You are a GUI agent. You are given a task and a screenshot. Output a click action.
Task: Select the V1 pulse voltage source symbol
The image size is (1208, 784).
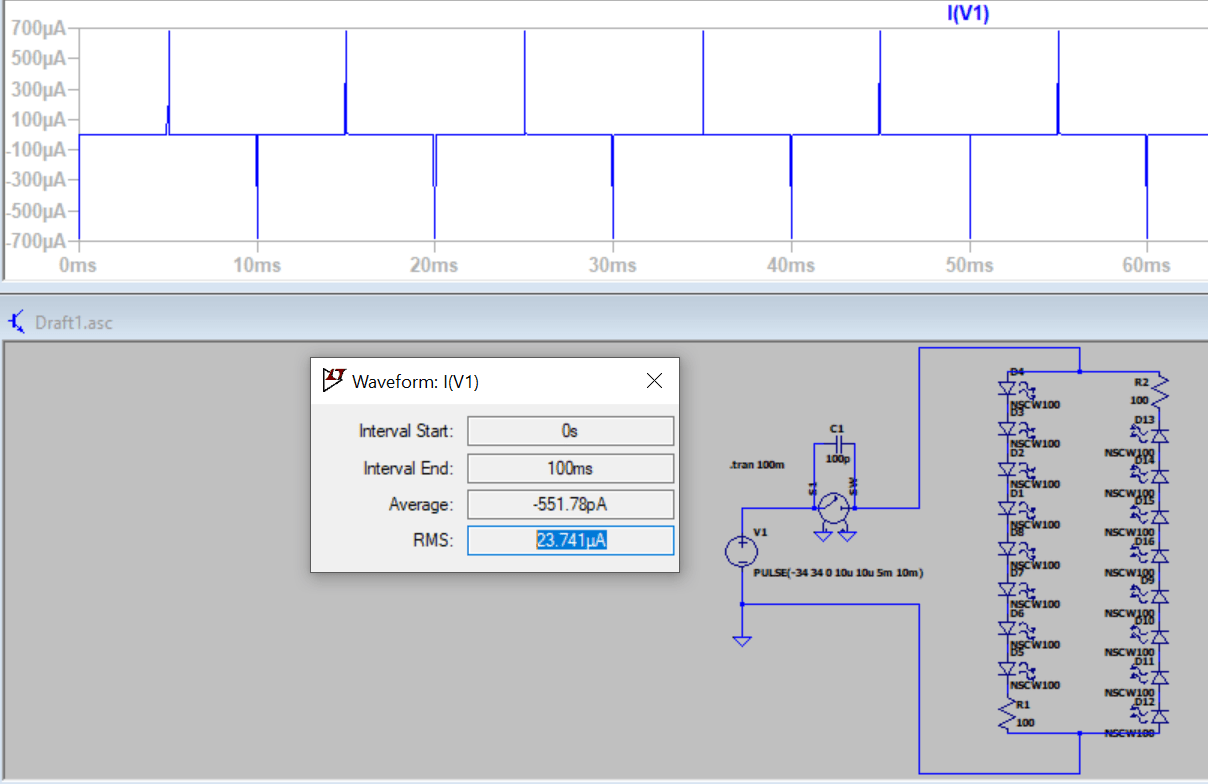pyautogui.click(x=741, y=551)
